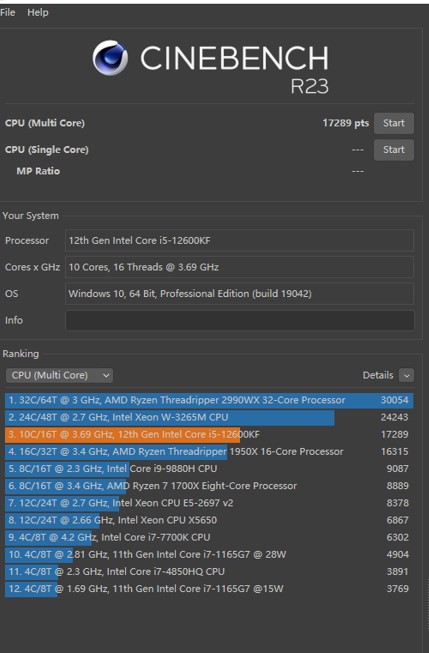This screenshot has height=653, width=429.
Task: Start the CPU Single Core benchmark
Action: click(x=394, y=150)
